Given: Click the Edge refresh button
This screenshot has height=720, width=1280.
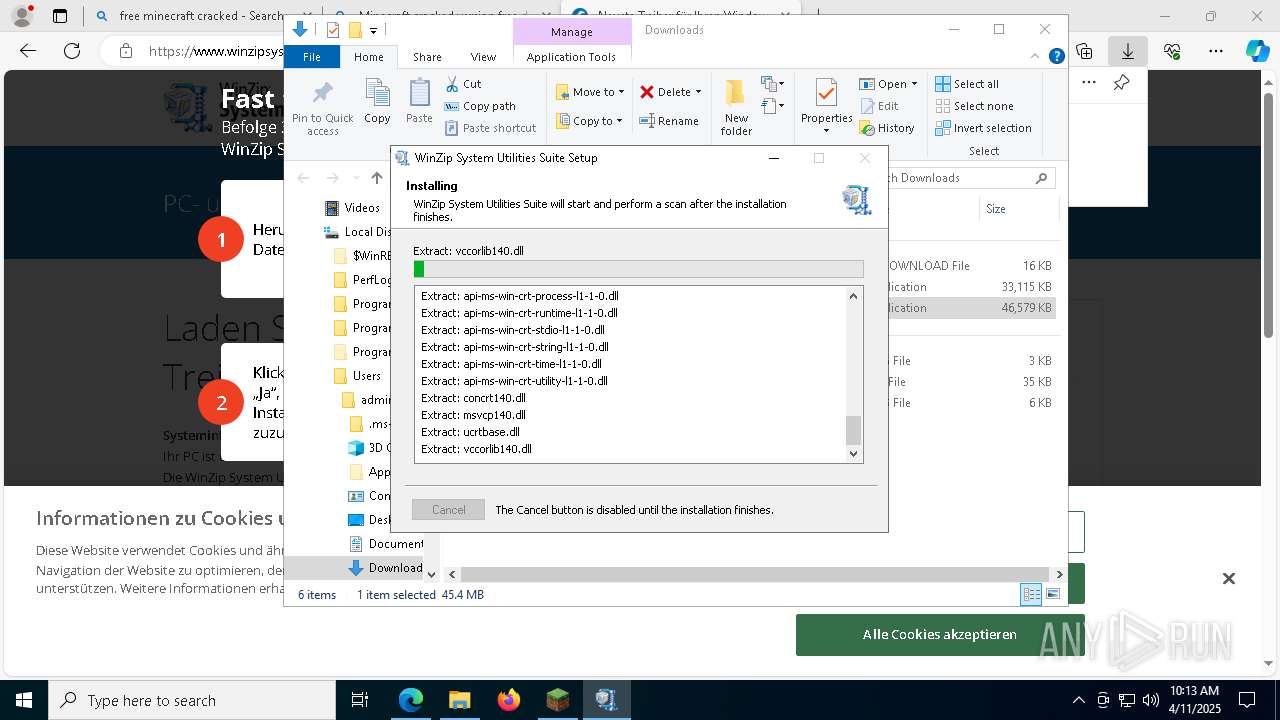Looking at the screenshot, I should click(x=72, y=51).
